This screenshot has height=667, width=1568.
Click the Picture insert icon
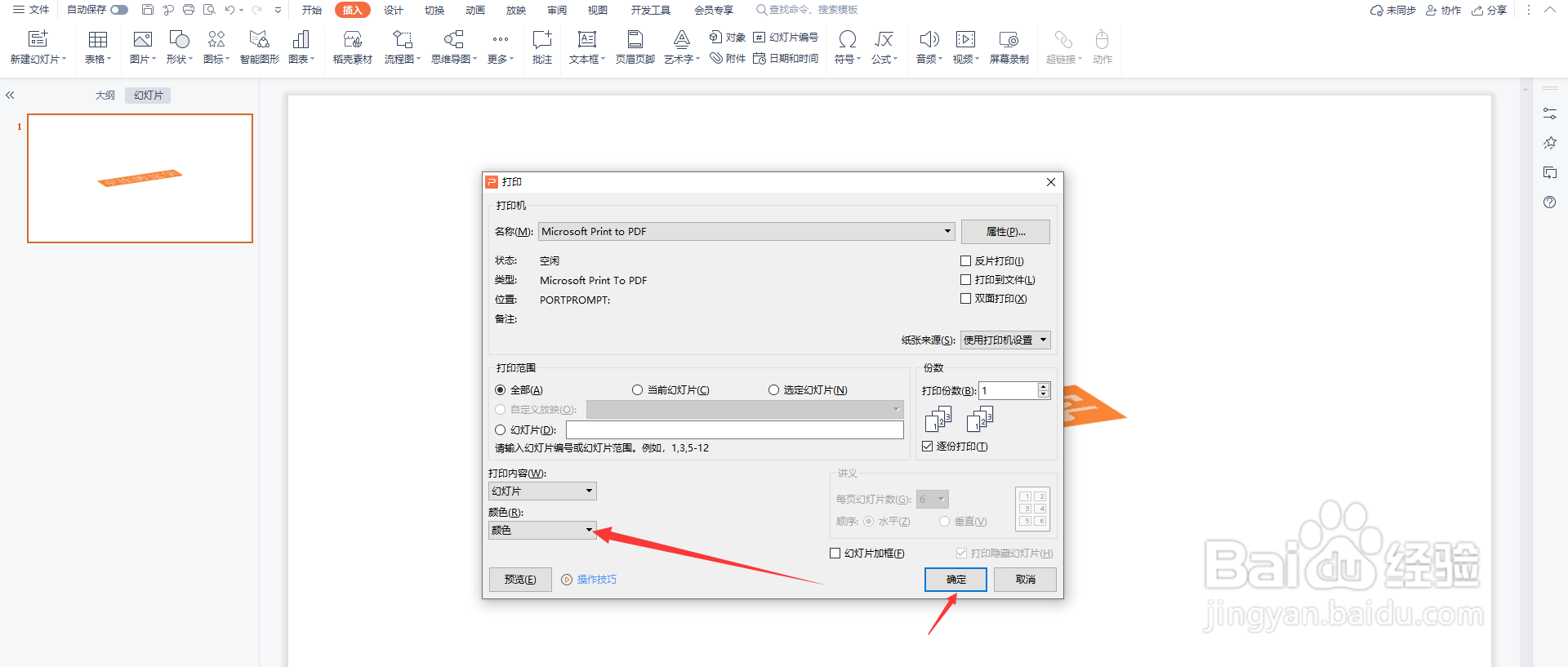pos(142,39)
